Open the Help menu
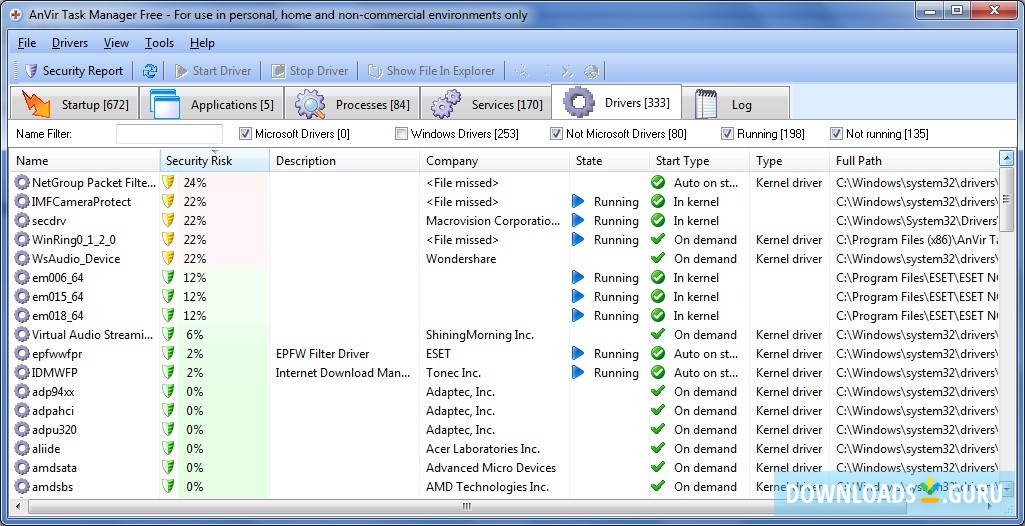Viewport: 1025px width, 526px height. pos(202,43)
